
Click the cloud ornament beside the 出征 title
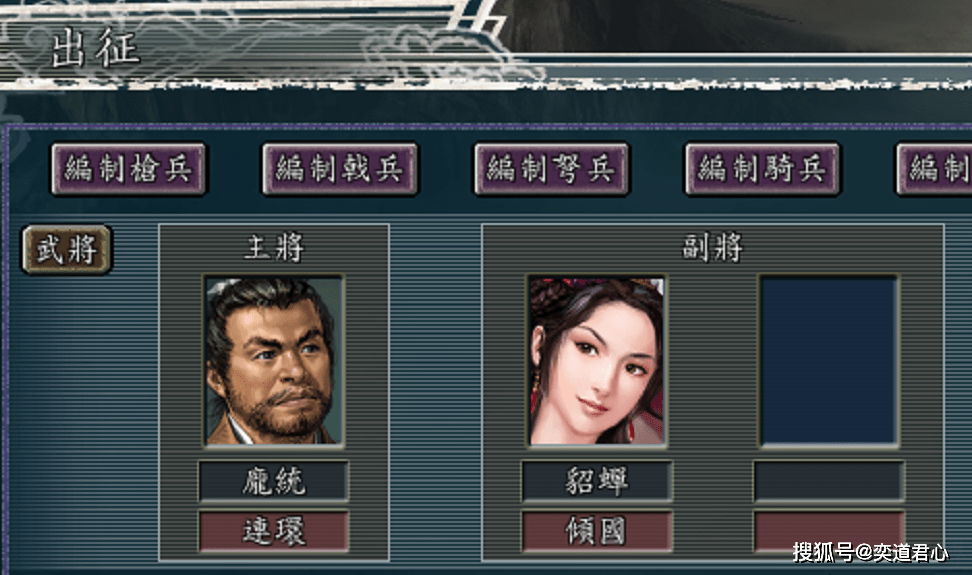click(x=434, y=53)
